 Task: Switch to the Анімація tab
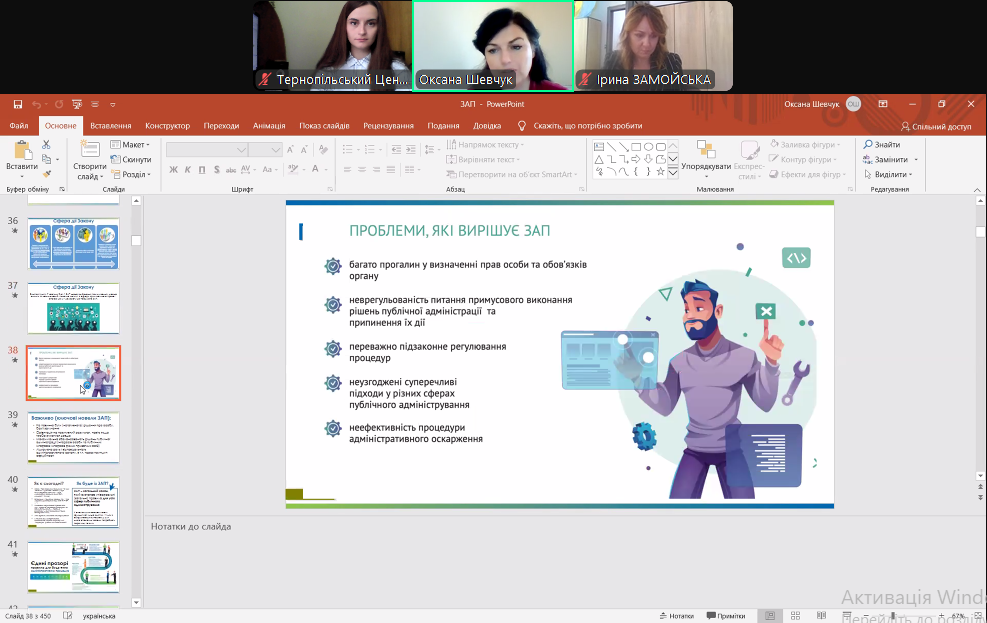click(x=269, y=126)
